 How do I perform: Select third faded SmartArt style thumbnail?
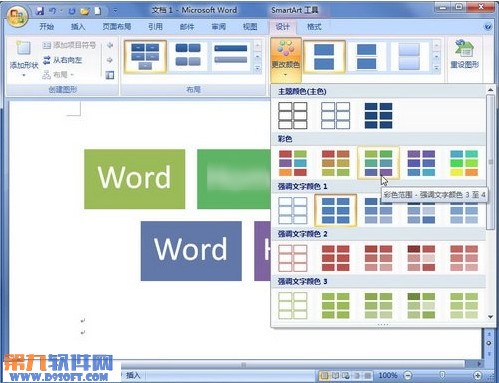click(x=409, y=57)
